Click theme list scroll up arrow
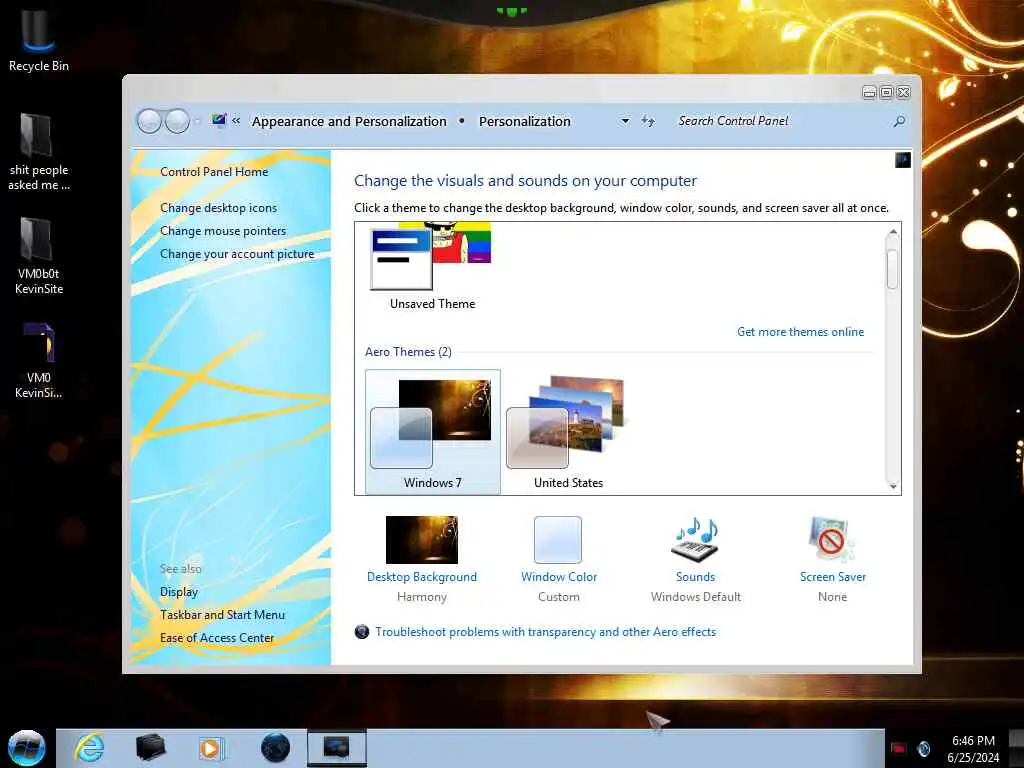This screenshot has width=1024, height=768. 893,232
